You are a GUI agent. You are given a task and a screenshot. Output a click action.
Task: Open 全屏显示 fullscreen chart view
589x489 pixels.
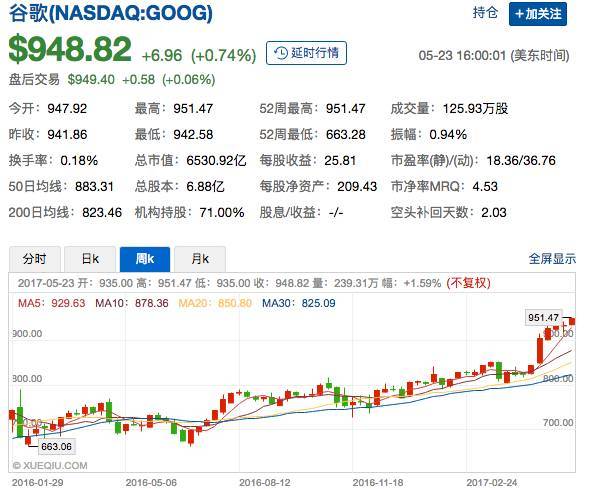(552, 258)
